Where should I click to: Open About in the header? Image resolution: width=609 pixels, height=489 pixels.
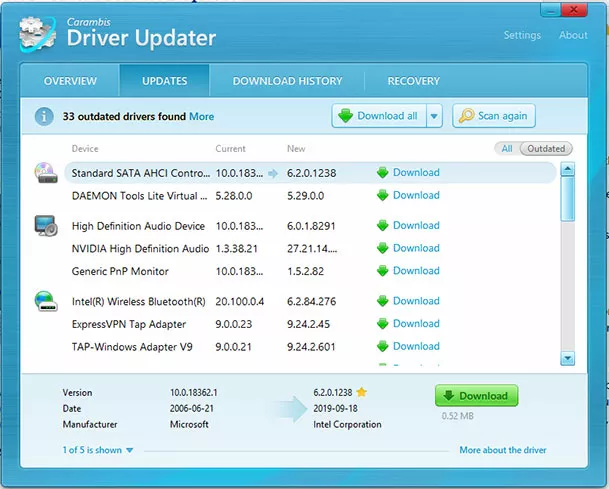(x=573, y=35)
